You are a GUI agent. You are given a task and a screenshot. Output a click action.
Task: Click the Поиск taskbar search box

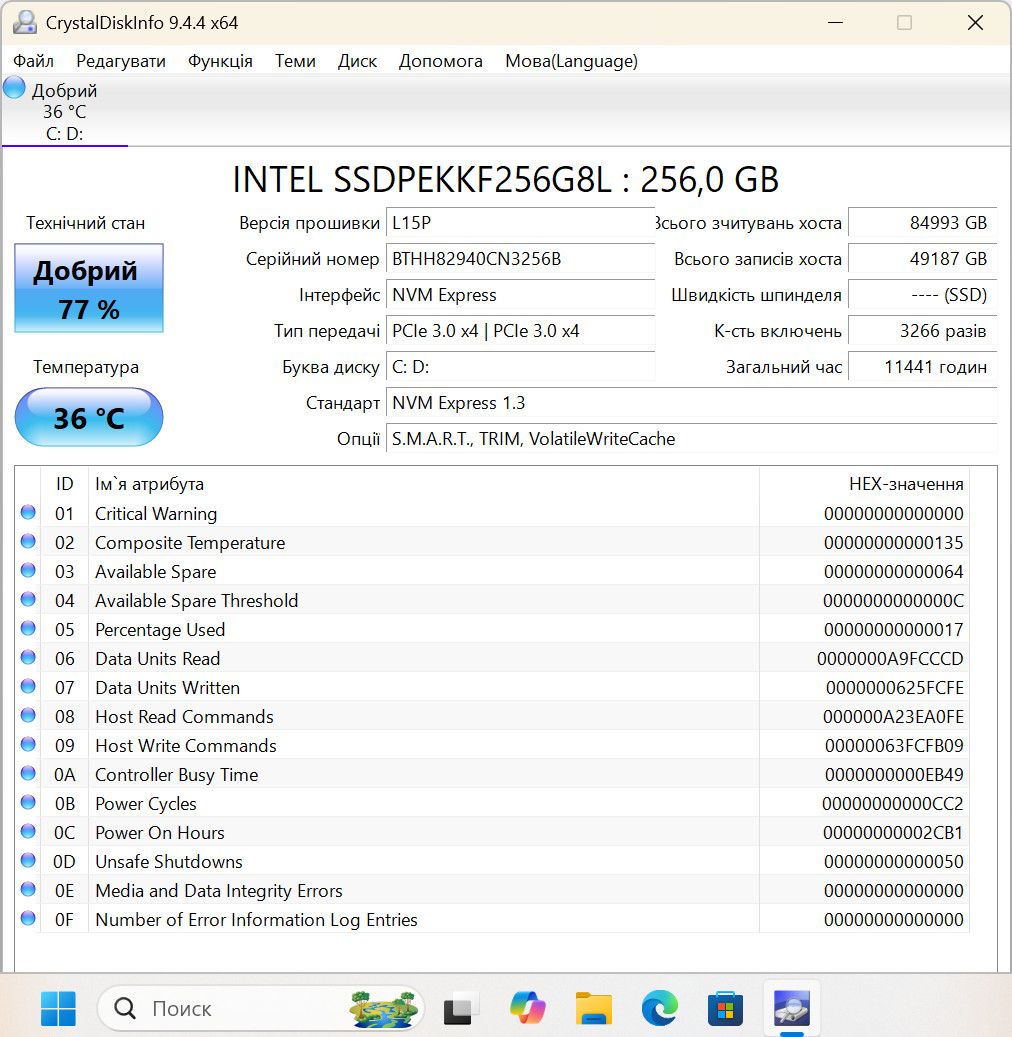[261, 1009]
